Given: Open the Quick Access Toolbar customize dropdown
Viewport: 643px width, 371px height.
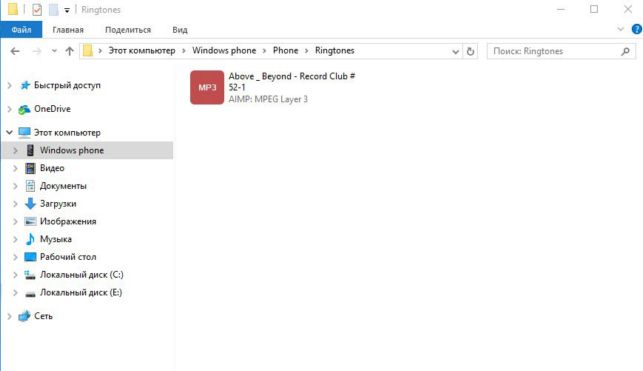Looking at the screenshot, I should (67, 10).
